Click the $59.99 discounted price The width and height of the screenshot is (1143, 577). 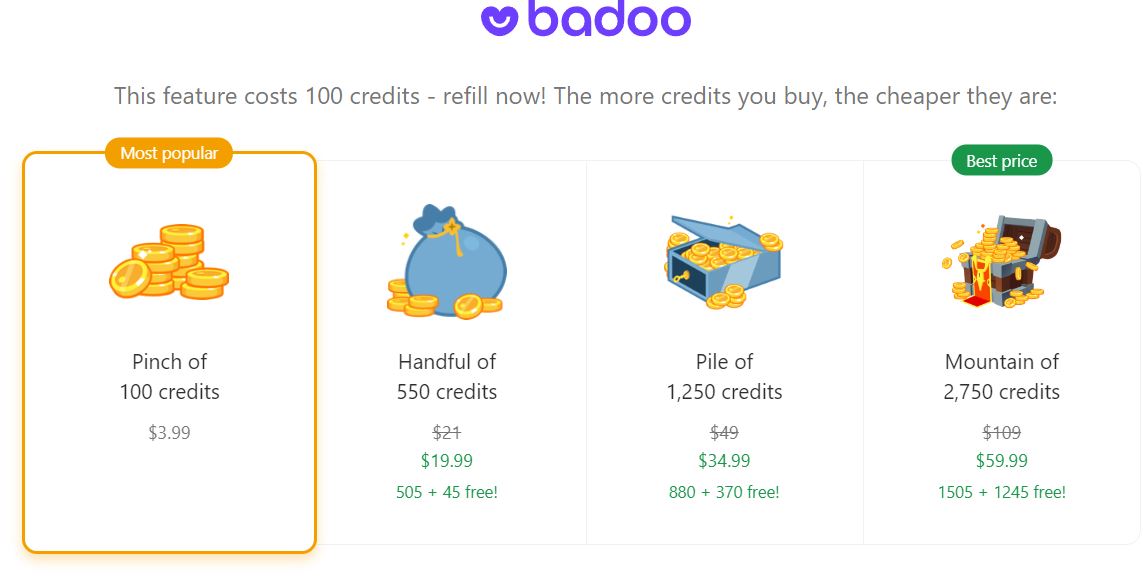1002,460
